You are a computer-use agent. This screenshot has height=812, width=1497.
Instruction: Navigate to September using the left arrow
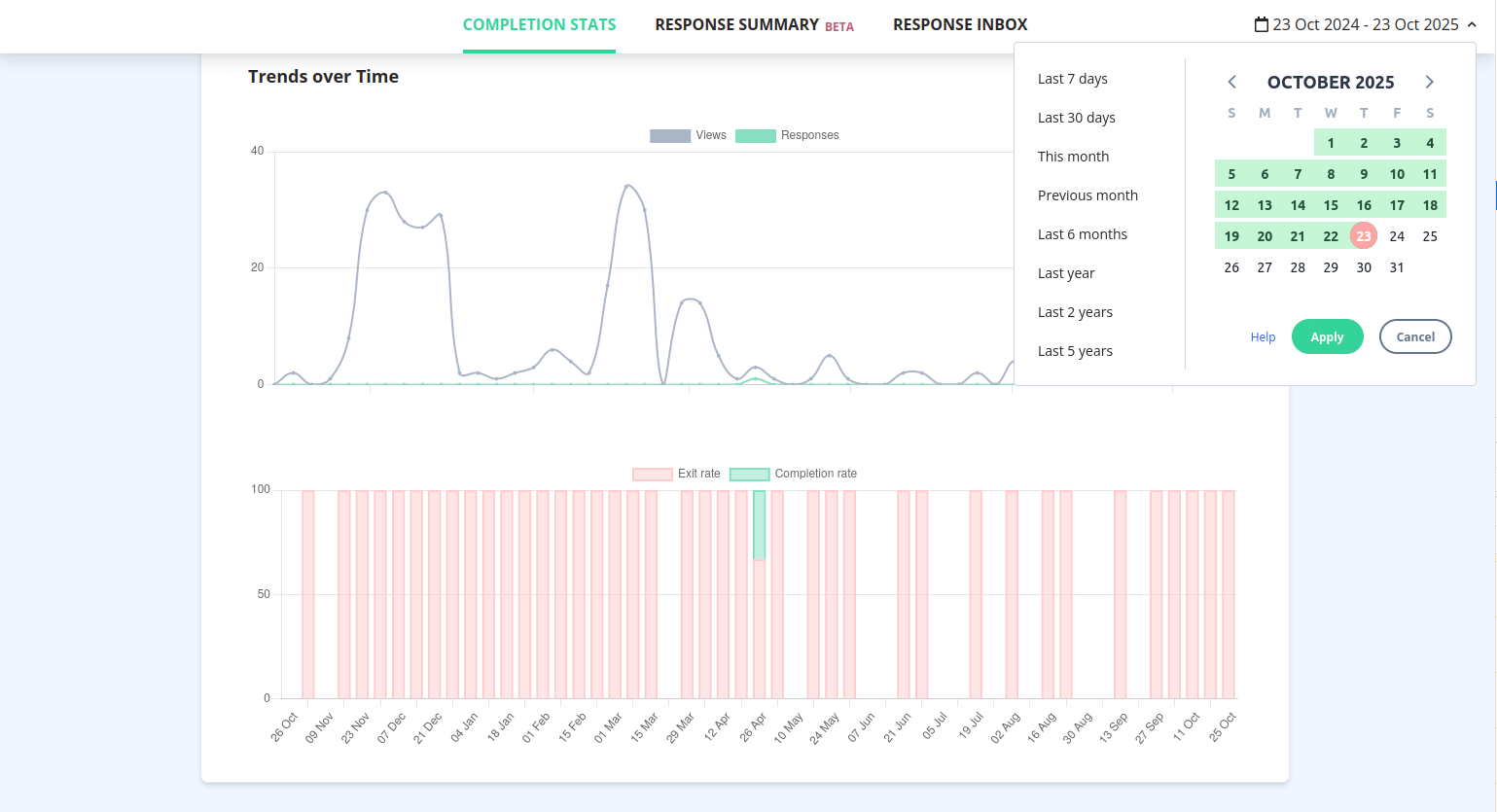1231,82
